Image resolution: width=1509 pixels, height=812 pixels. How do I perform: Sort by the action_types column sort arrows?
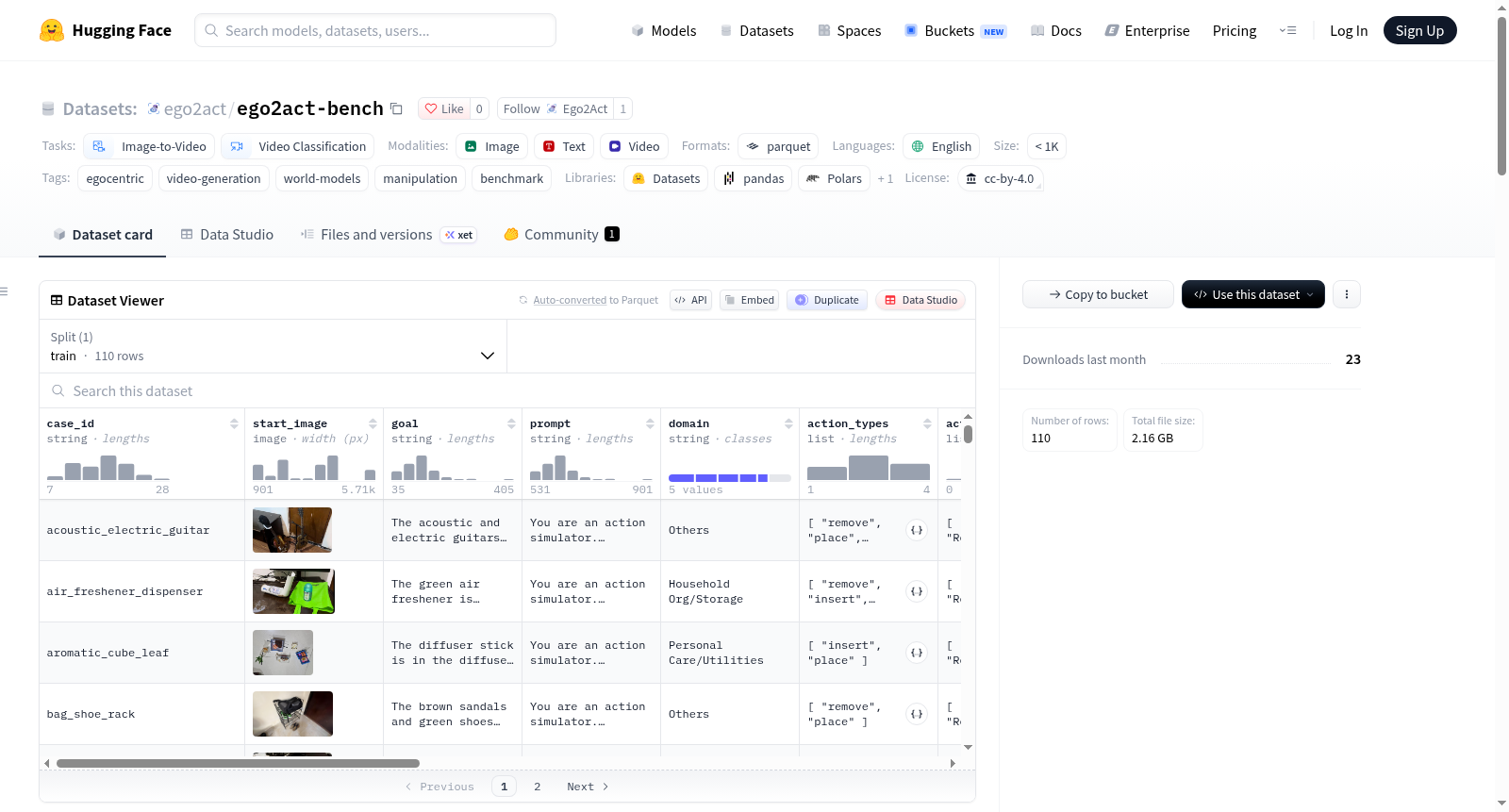927,423
